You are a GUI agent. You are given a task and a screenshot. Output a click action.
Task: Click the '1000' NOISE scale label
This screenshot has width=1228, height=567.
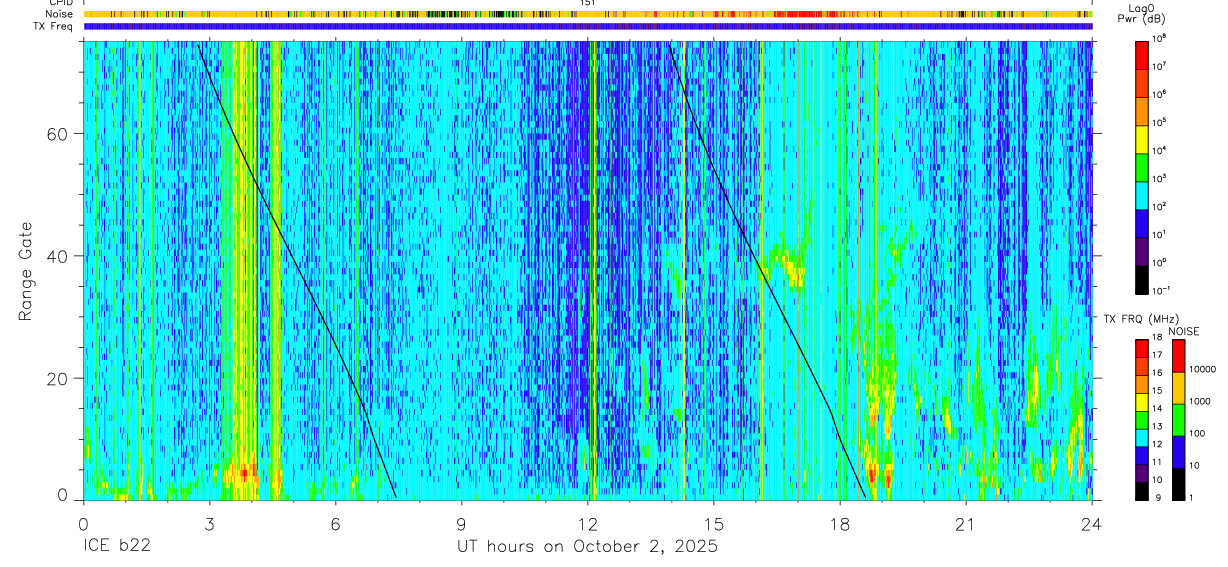pyautogui.click(x=1201, y=402)
